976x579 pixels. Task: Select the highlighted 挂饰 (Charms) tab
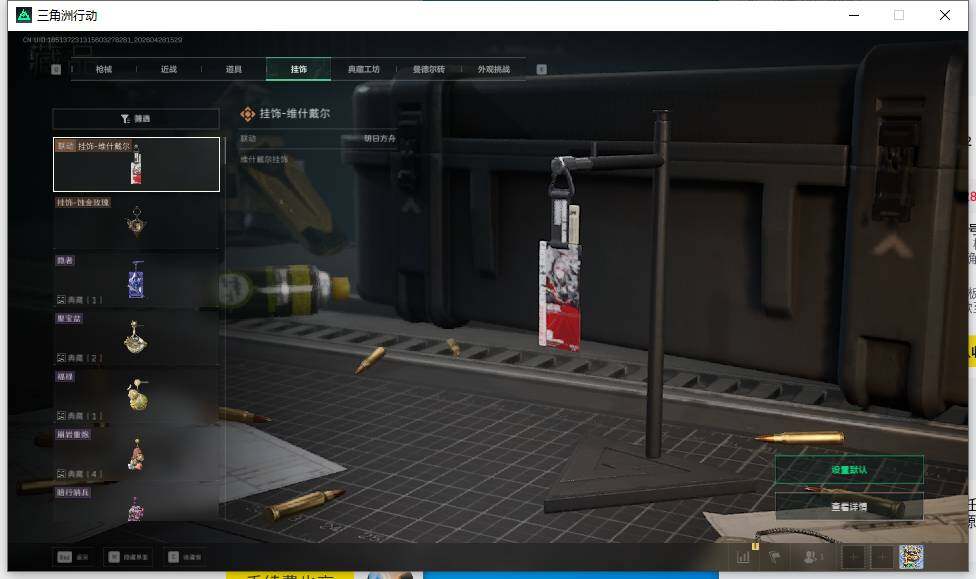tap(298, 69)
